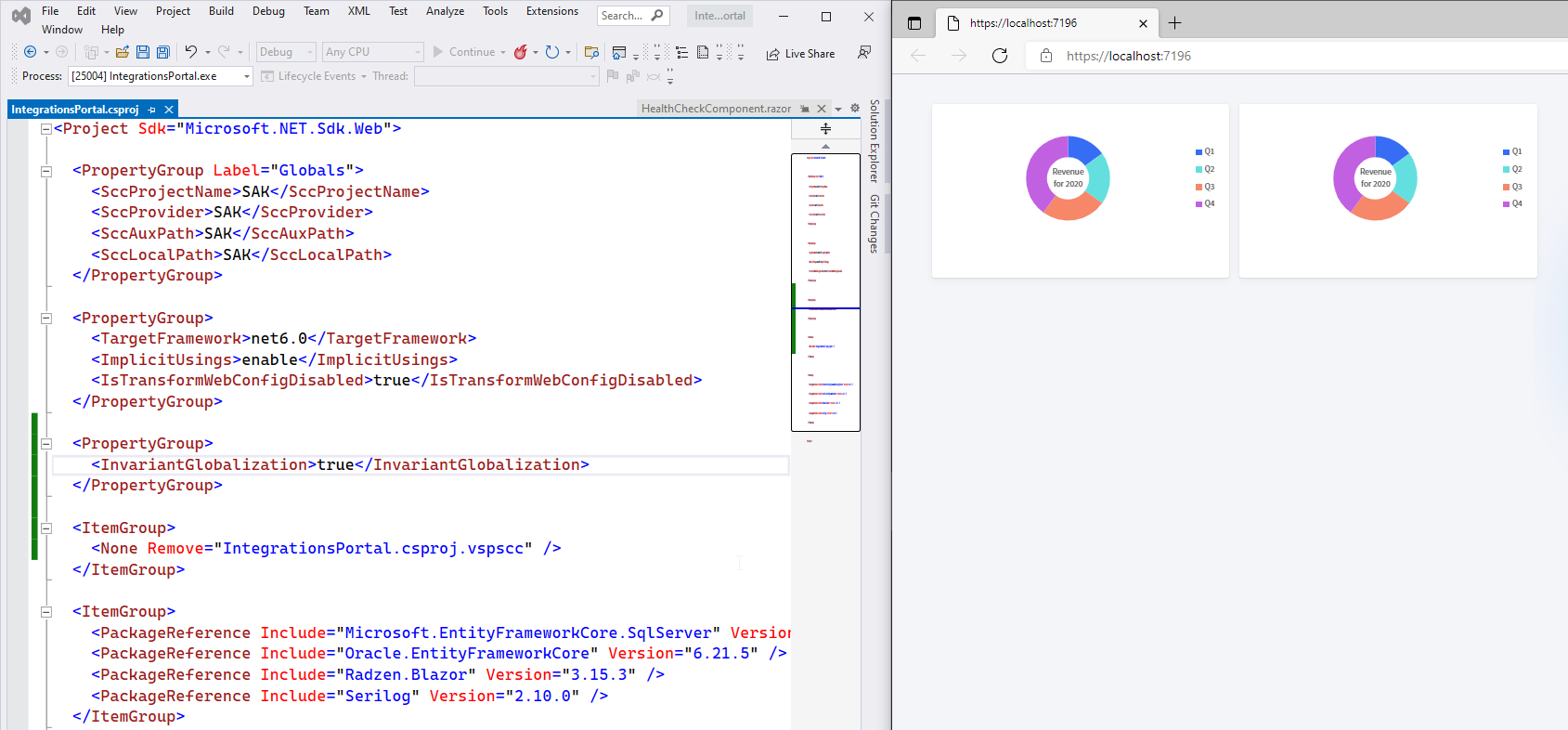Collapse the PropertyGroup Globals node
This screenshot has height=730, width=1568.
pyautogui.click(x=45, y=171)
